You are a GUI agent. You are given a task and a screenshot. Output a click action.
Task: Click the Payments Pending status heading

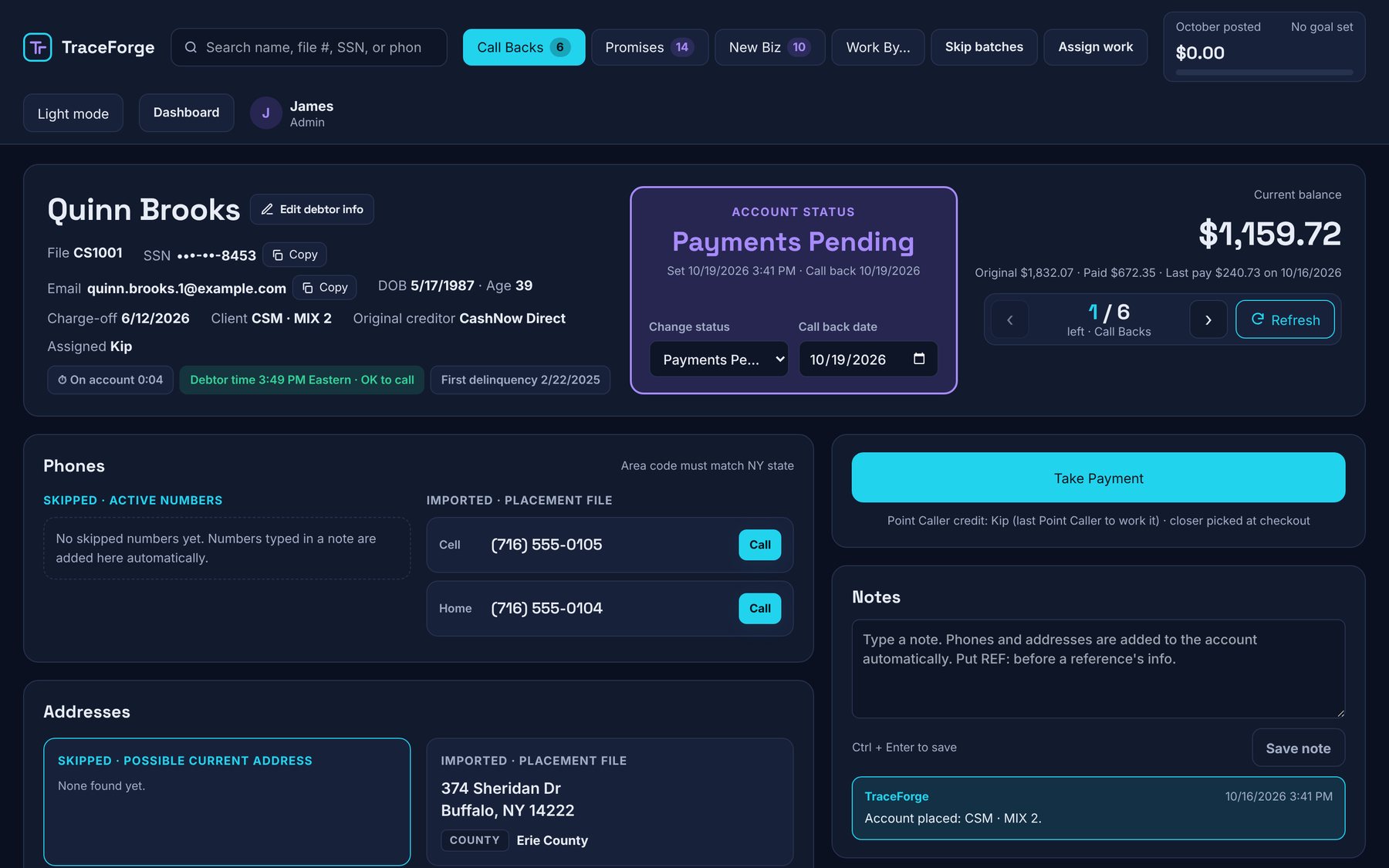[x=793, y=241]
